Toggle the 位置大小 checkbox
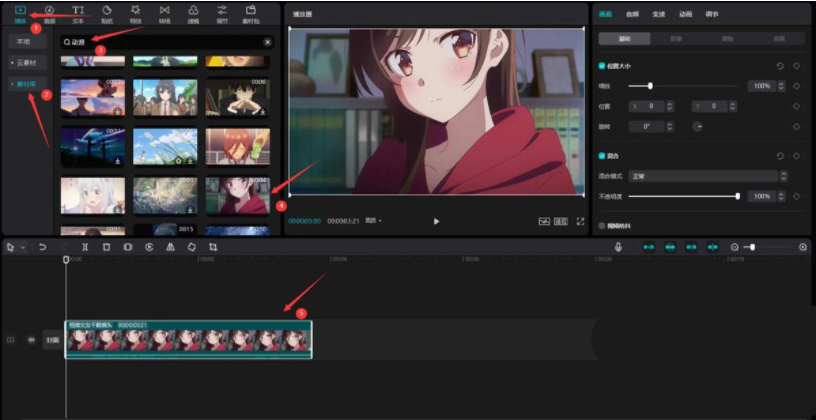 602,66
